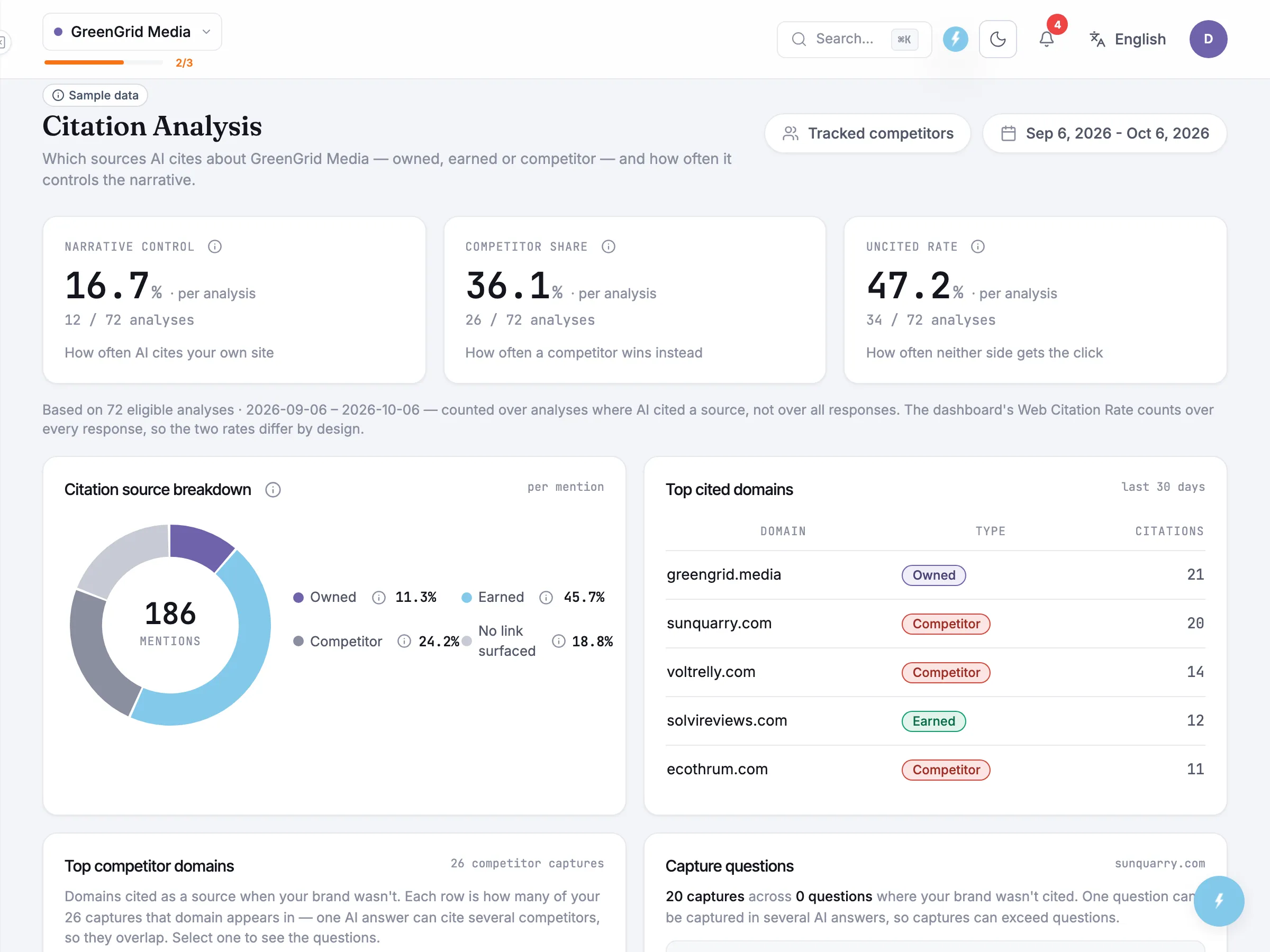This screenshot has height=952, width=1270.
Task: Open the GreenGrid Media workspace dropdown
Action: tap(132, 32)
